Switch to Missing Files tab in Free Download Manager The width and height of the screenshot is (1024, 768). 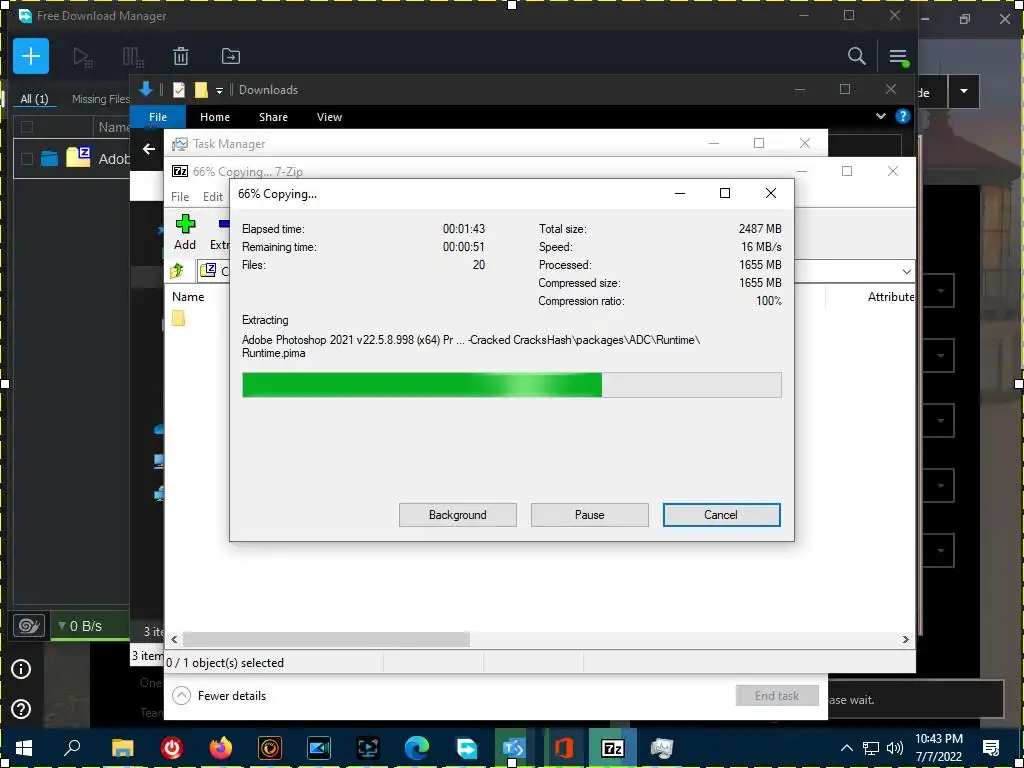click(x=101, y=99)
